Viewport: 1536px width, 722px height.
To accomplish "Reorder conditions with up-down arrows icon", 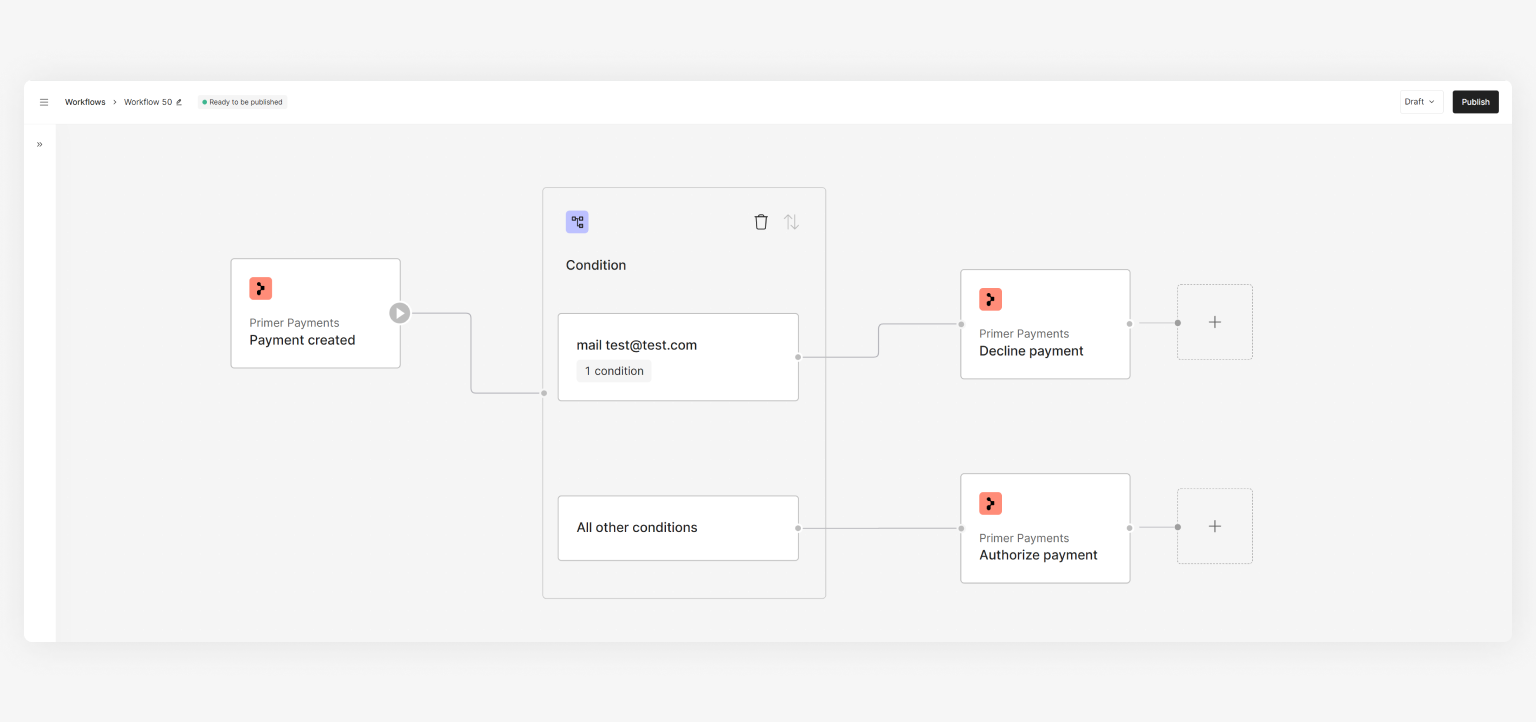I will pyautogui.click(x=791, y=222).
